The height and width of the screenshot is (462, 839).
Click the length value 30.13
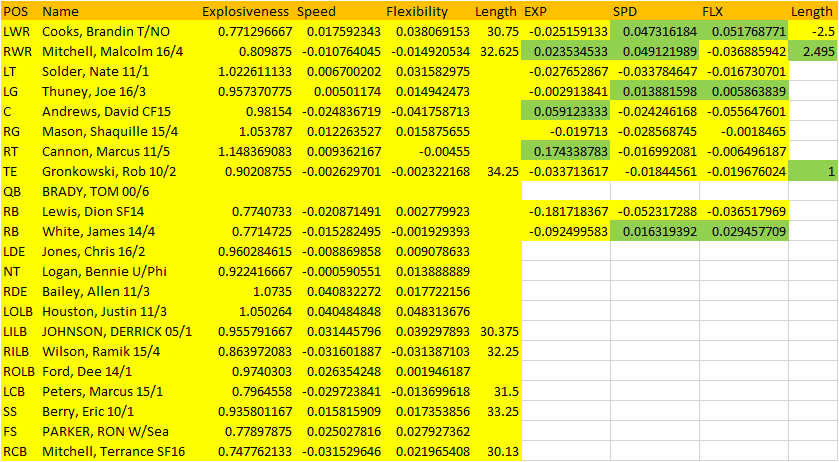tap(502, 451)
